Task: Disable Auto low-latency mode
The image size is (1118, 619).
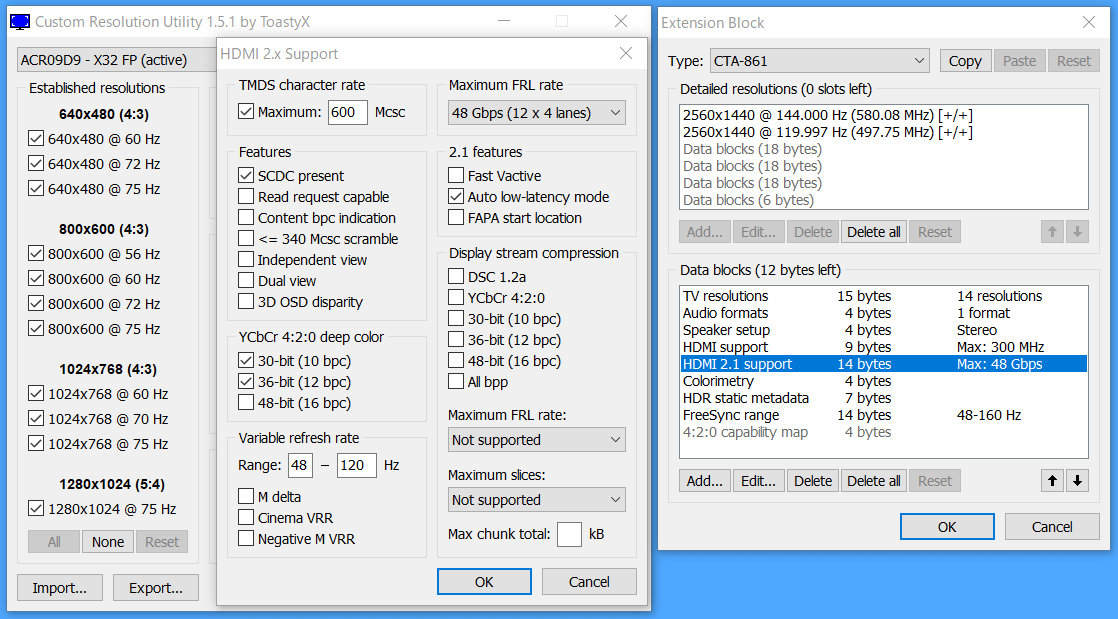Action: 456,196
